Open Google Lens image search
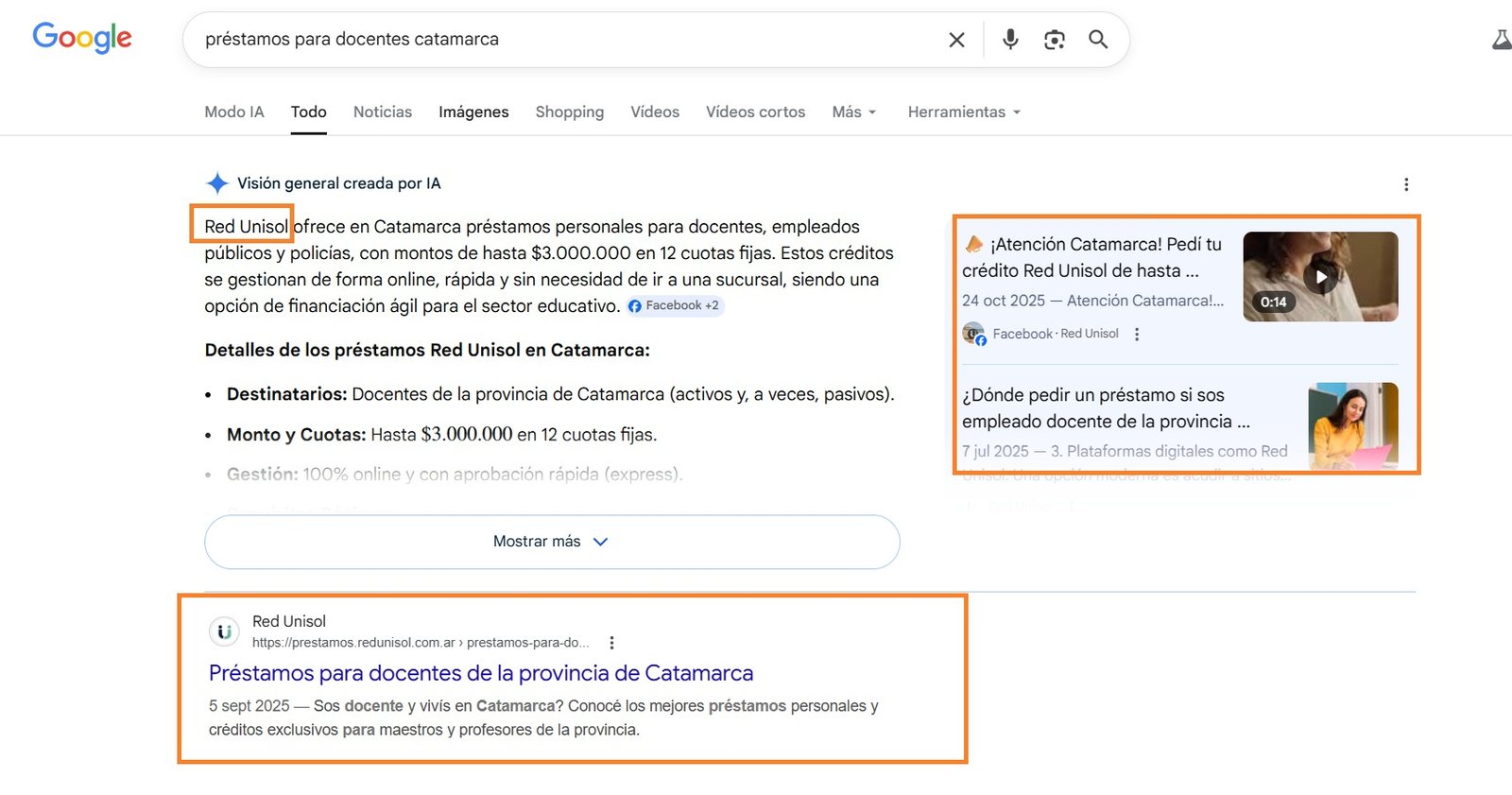This screenshot has width=1512, height=795. (1054, 40)
